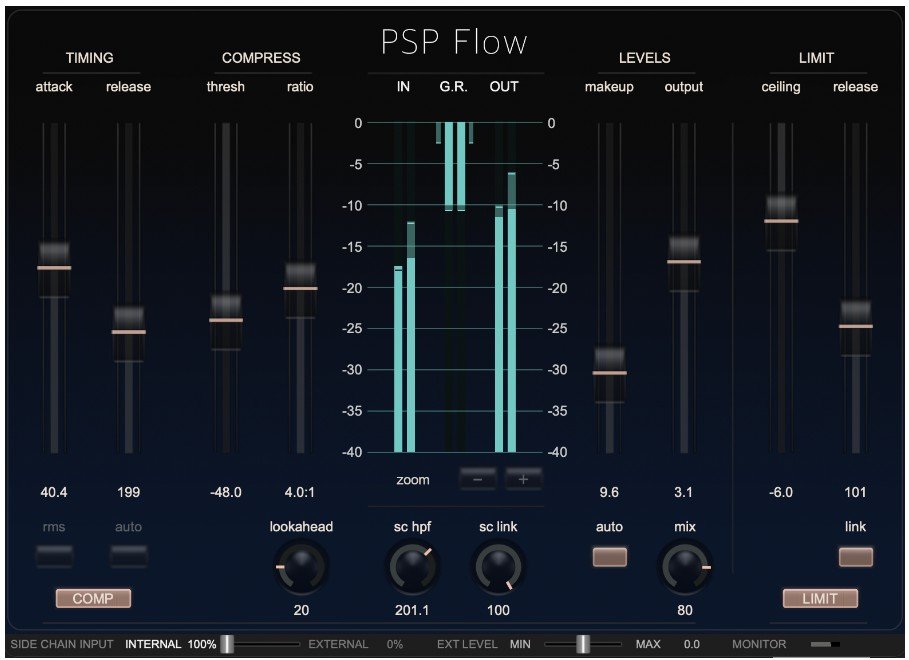The width and height of the screenshot is (909, 660).
Task: Click the TIMING section heading
Action: (x=89, y=58)
